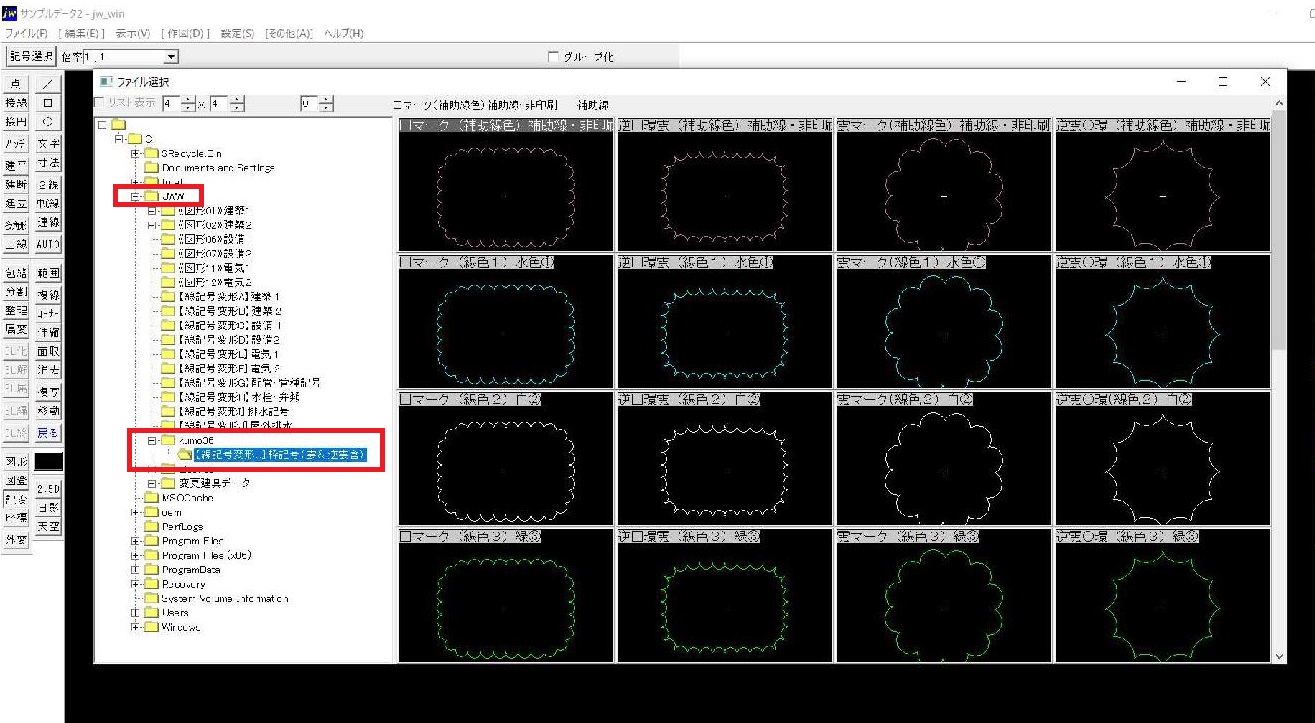
Task: Select the 雲マーク（線色1）水色 thumbnail
Action: pyautogui.click(x=940, y=320)
